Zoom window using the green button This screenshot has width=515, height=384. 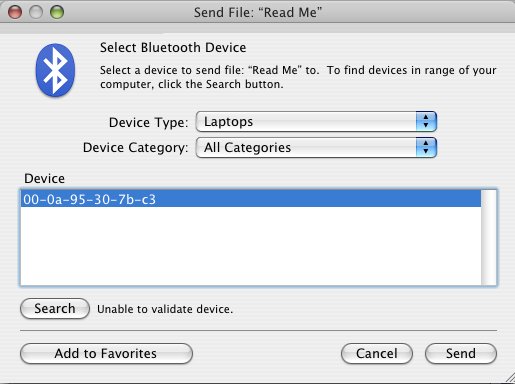[57, 12]
